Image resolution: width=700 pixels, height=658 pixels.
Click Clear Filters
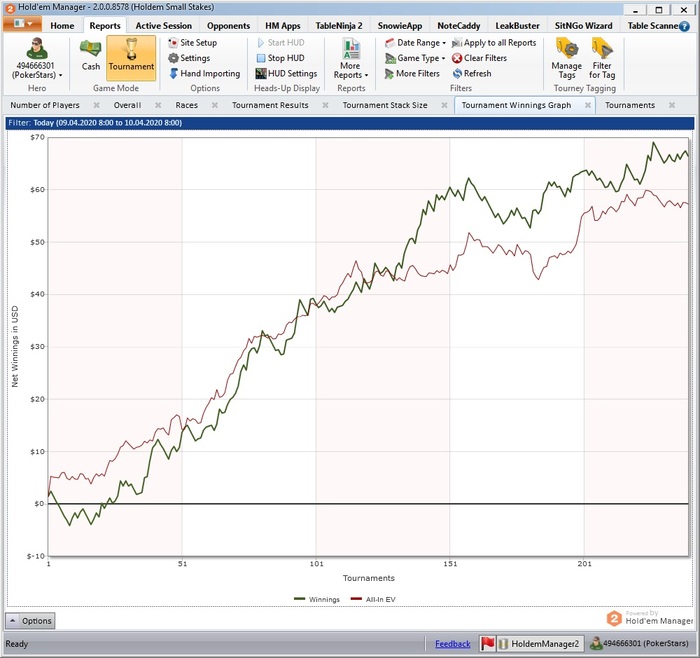point(479,58)
